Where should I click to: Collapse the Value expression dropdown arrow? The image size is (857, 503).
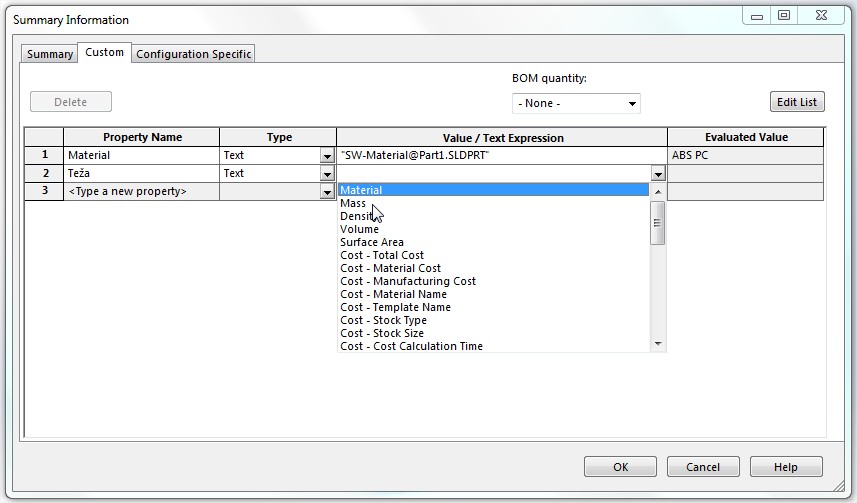point(657,174)
